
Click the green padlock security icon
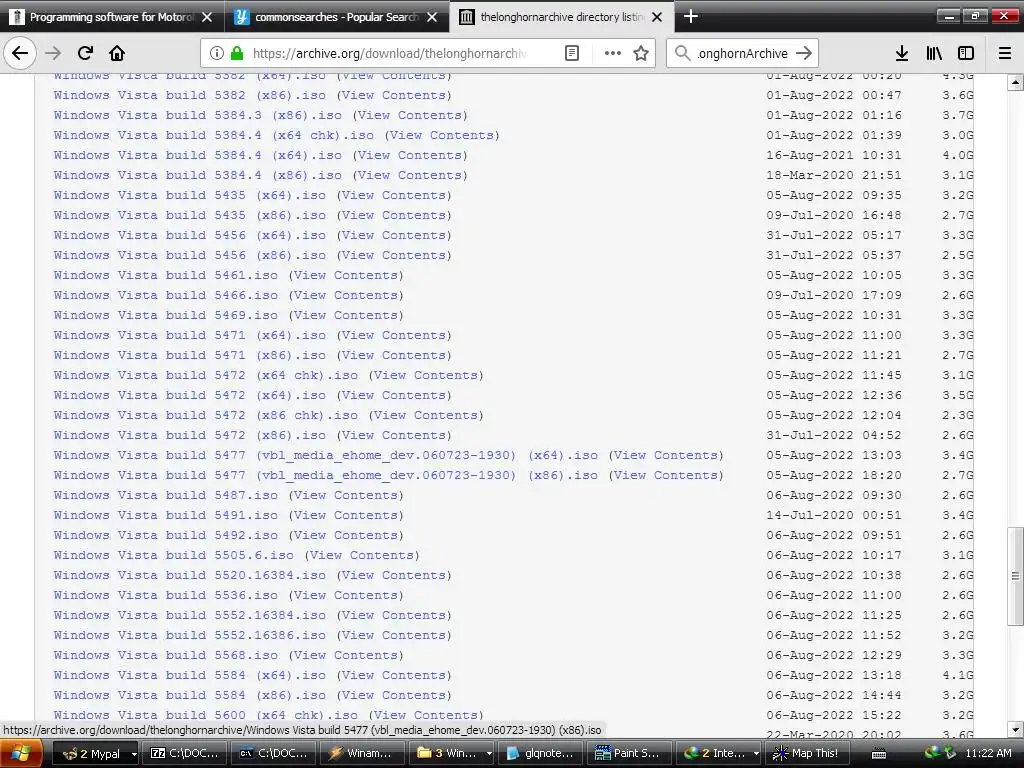pos(237,53)
